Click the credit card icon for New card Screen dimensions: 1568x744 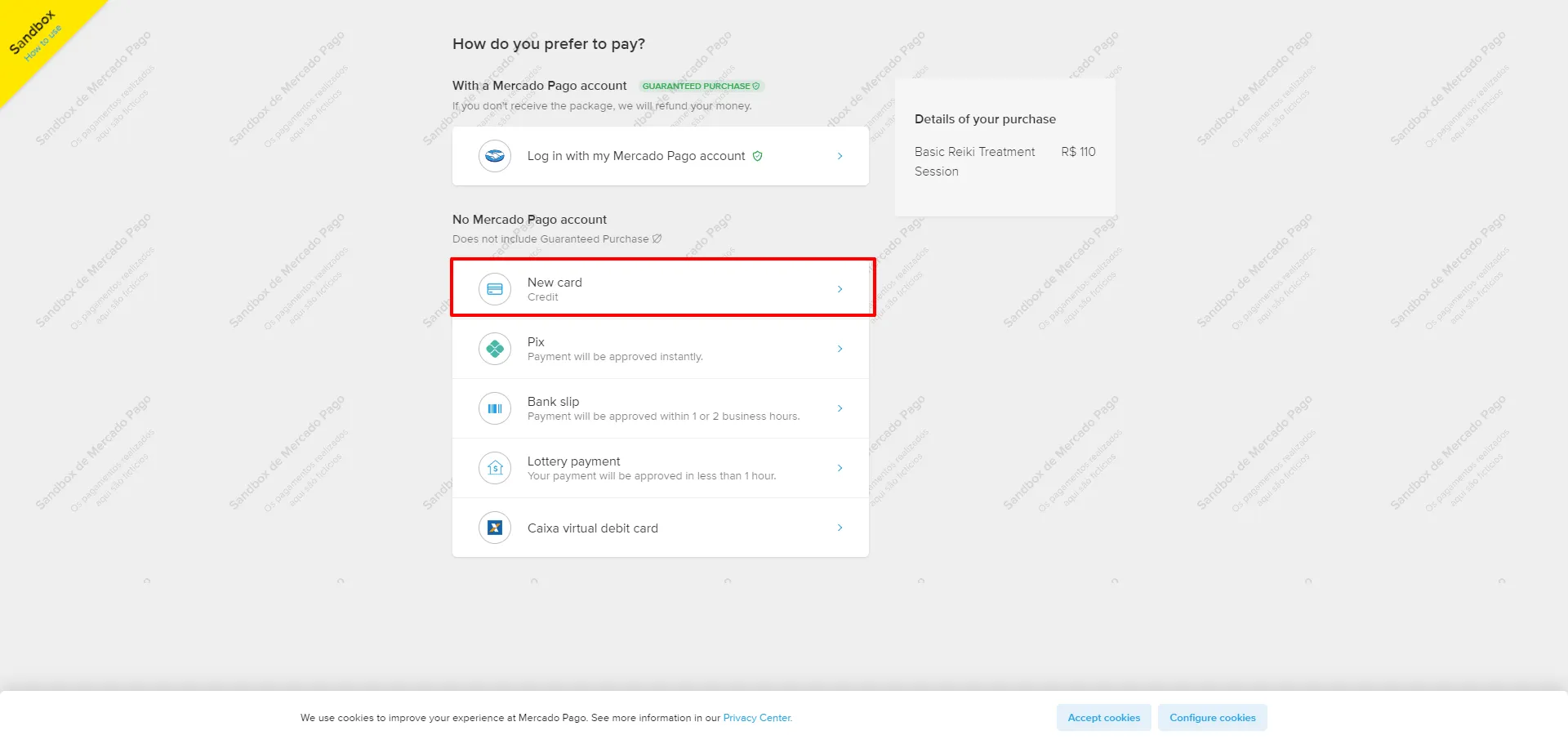(x=495, y=289)
